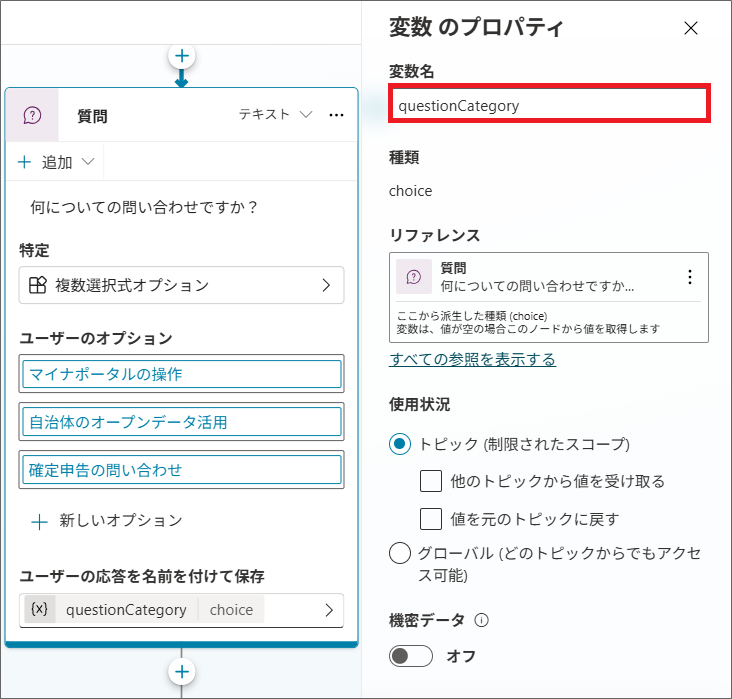
Task: Click the multiple choice options grid icon
Action: point(37,285)
